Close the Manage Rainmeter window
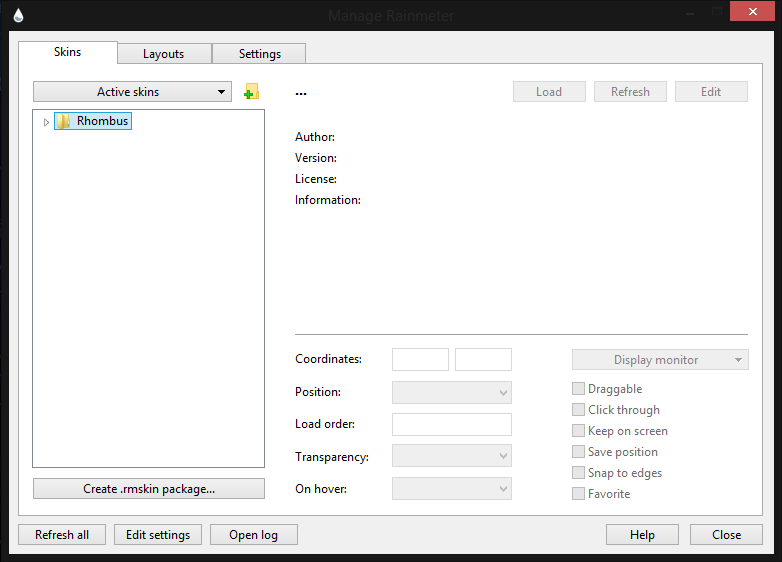The width and height of the screenshot is (782, 562). (x=752, y=11)
